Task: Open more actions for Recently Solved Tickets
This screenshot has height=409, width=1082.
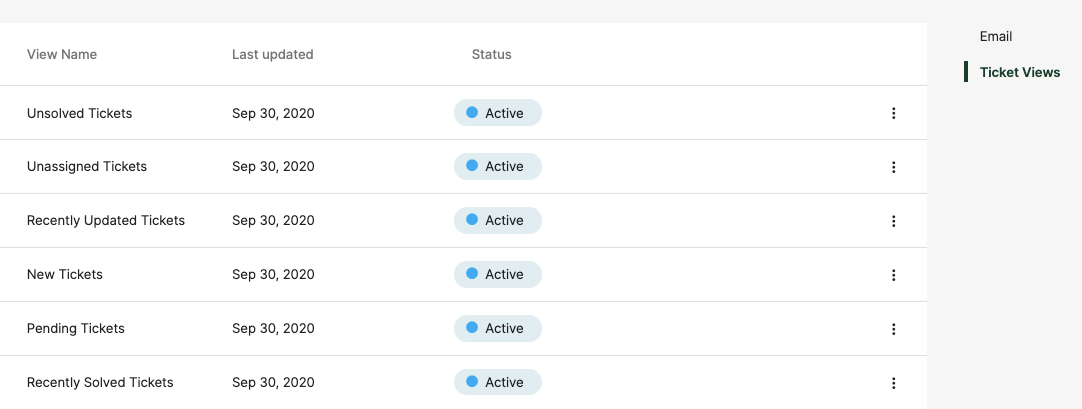Action: click(894, 383)
